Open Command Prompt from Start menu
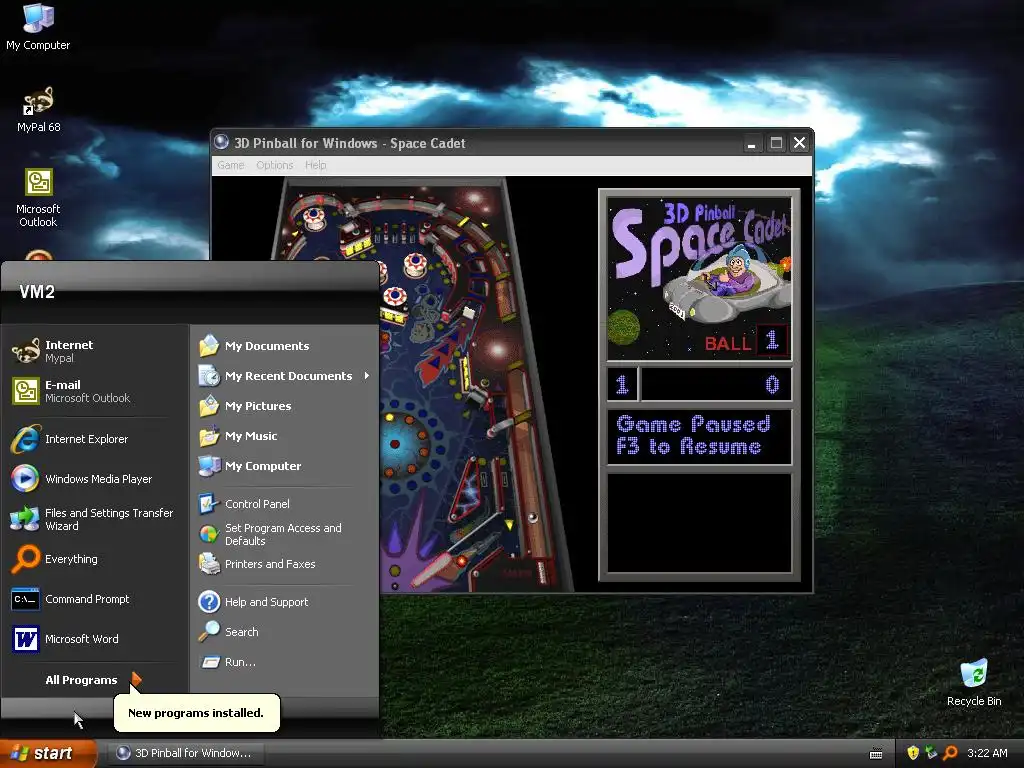This screenshot has width=1024, height=768. pos(95,599)
